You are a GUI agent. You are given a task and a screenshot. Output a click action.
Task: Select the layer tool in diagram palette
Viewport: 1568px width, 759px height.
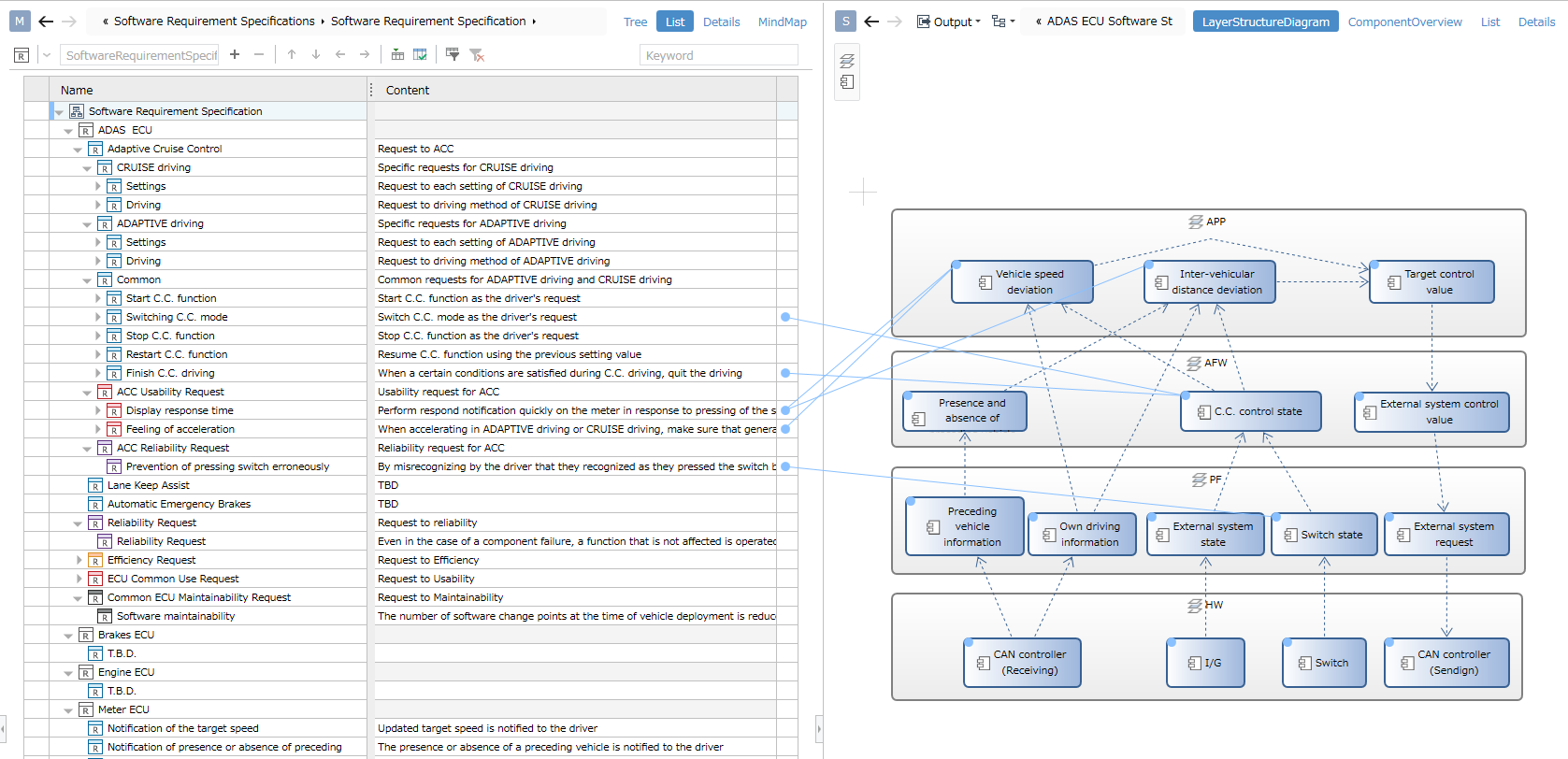[847, 61]
